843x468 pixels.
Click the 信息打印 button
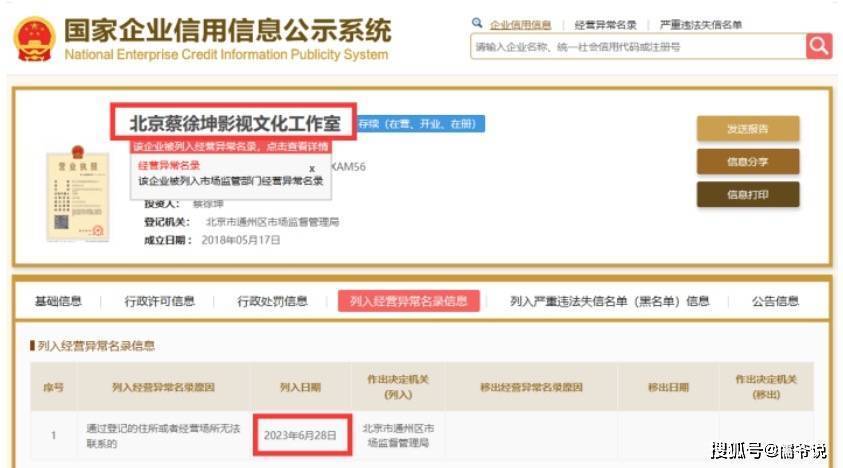(x=748, y=195)
